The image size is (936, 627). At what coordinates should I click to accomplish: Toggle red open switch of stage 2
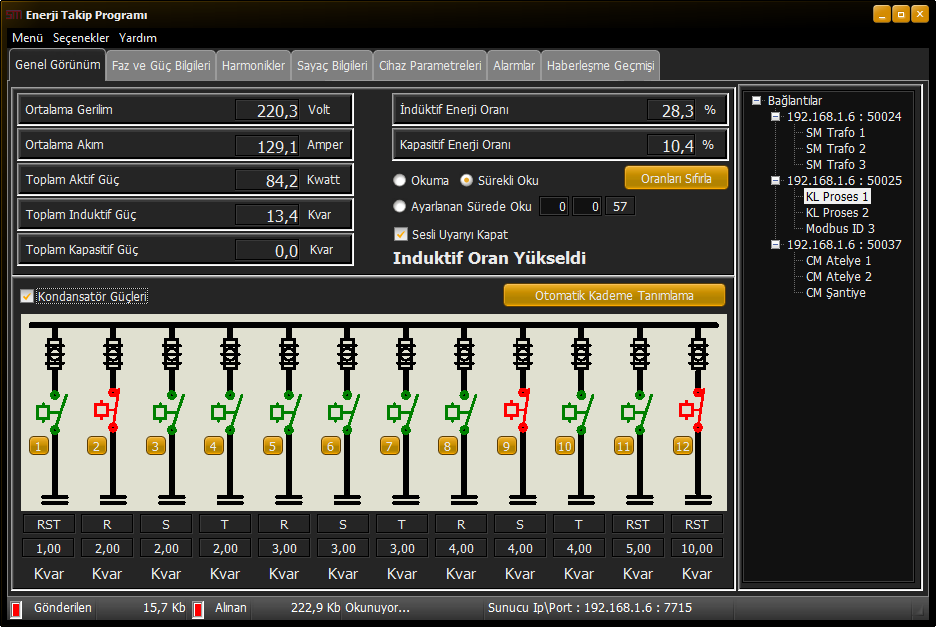pyautogui.click(x=108, y=410)
